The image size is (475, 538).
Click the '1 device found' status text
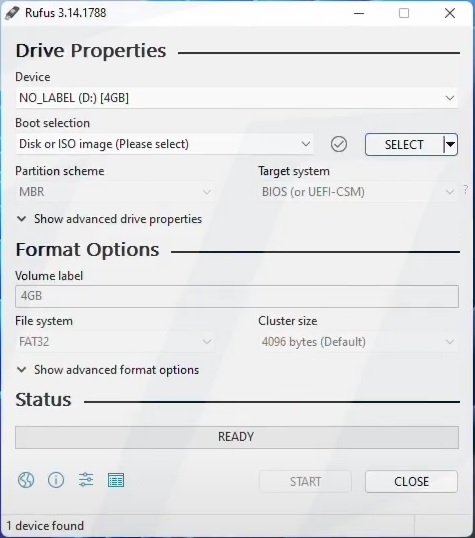pyautogui.click(x=45, y=526)
